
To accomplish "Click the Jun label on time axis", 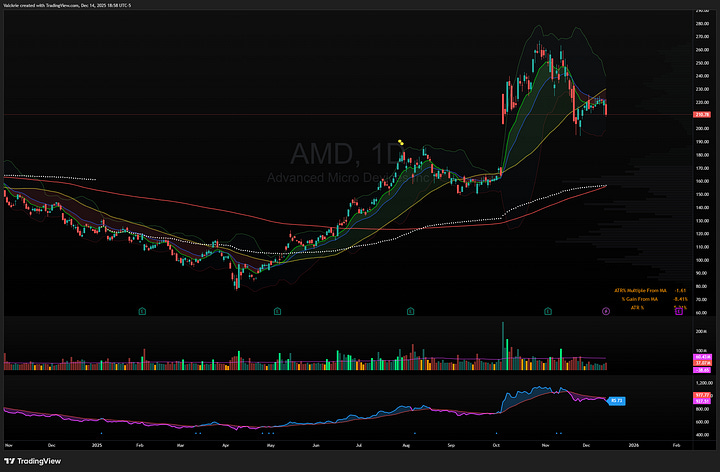I will tap(315, 445).
